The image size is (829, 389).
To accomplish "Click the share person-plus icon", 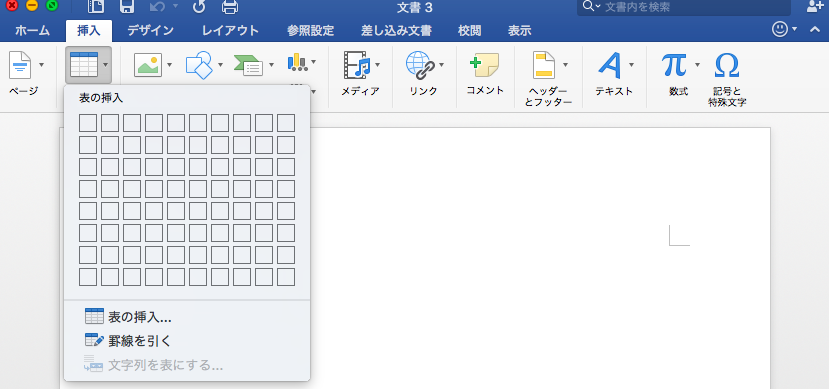I will pyautogui.click(x=815, y=6).
